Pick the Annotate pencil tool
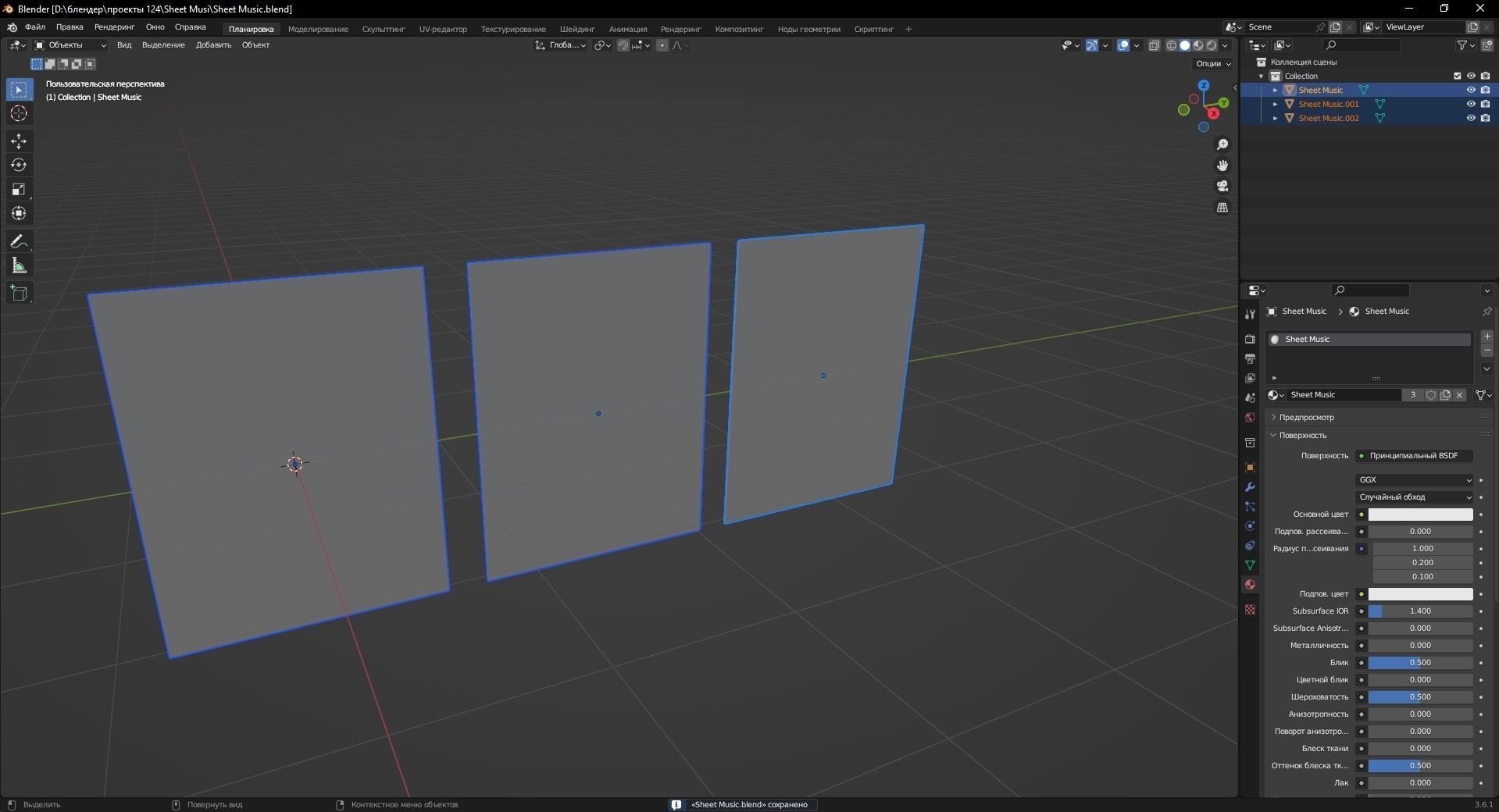The height and width of the screenshot is (812, 1499). (19, 242)
